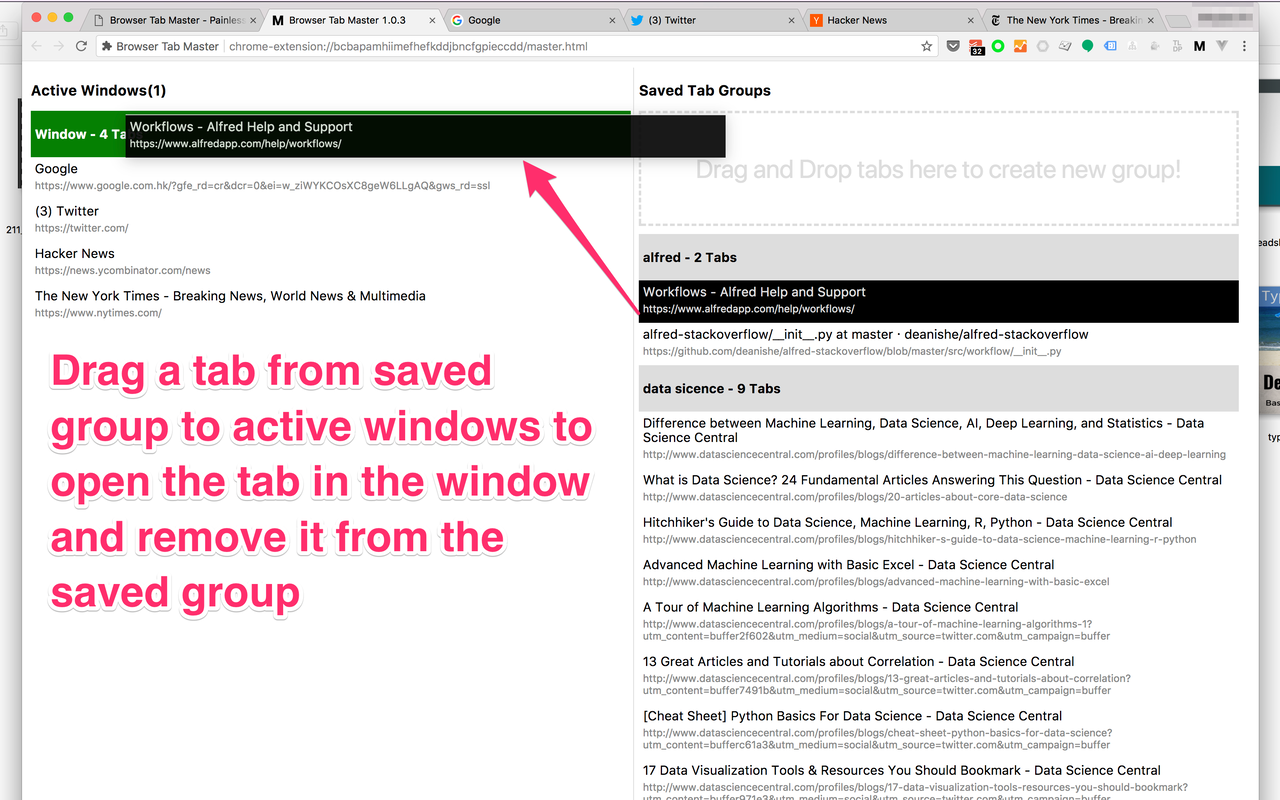Click the forward navigation arrow
This screenshot has width=1280, height=800.
tap(59, 46)
